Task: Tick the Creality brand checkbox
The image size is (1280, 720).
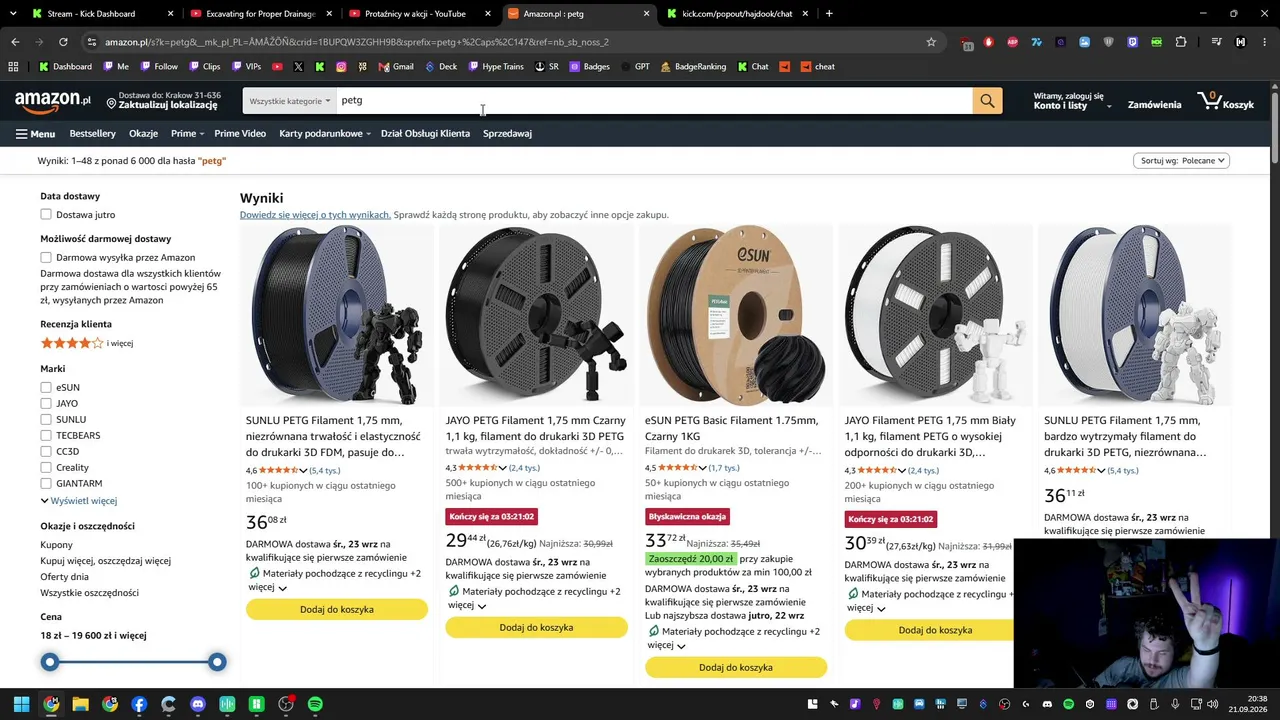Action: coord(46,468)
